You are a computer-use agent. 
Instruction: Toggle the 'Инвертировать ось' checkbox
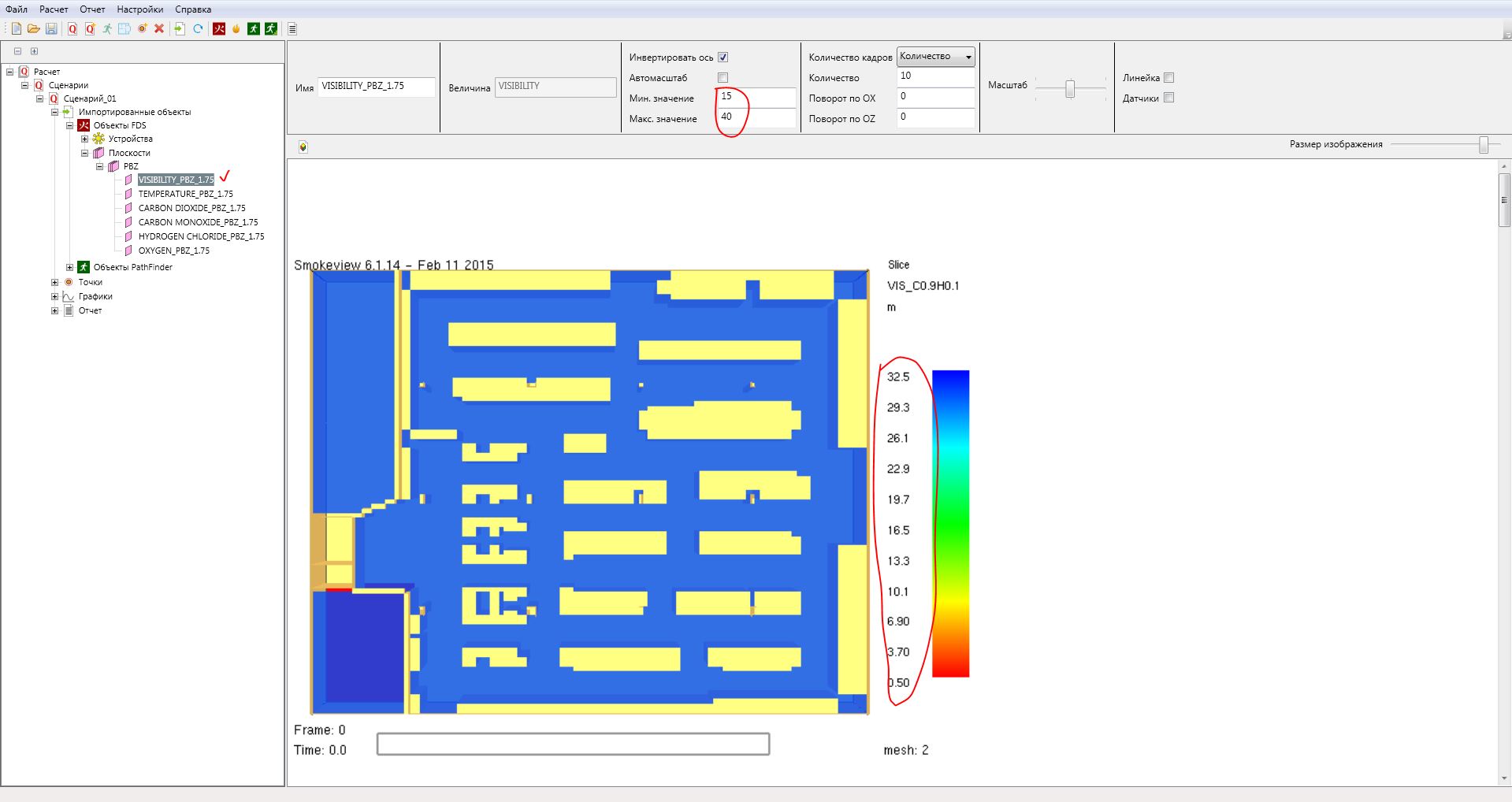pyautogui.click(x=723, y=58)
